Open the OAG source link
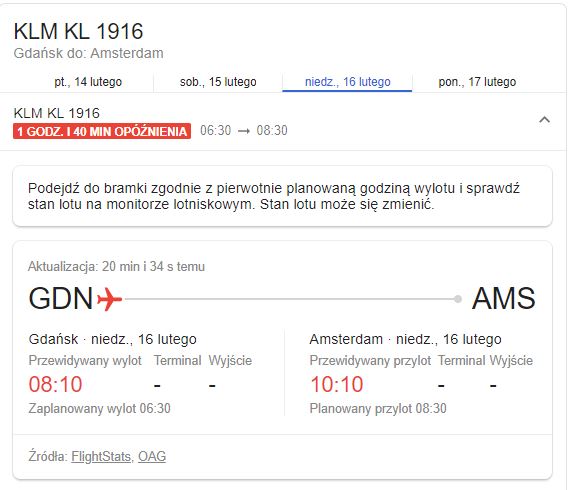Viewport: 572px width, 490px height. coord(152,456)
